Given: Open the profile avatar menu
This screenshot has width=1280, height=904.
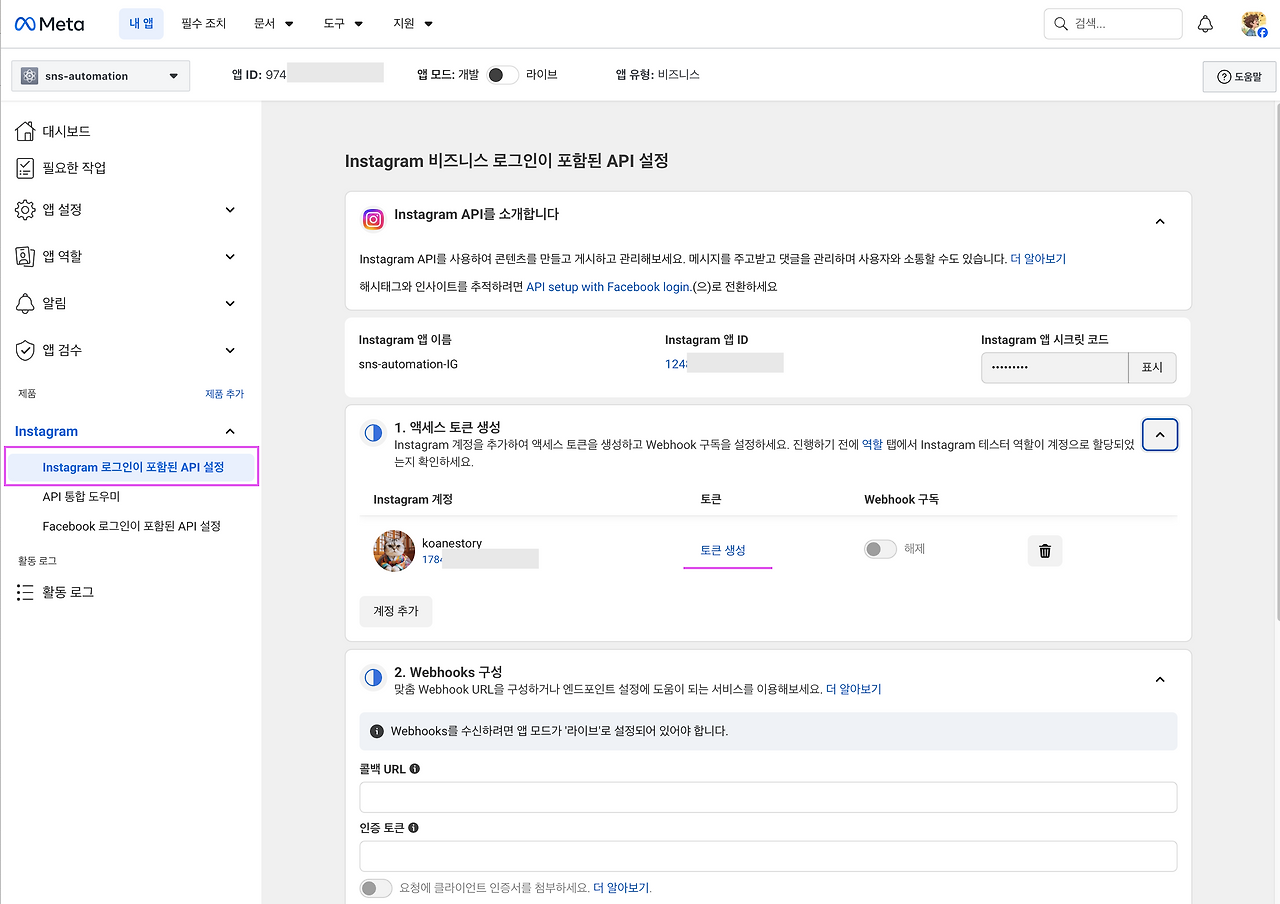Looking at the screenshot, I should (1253, 24).
